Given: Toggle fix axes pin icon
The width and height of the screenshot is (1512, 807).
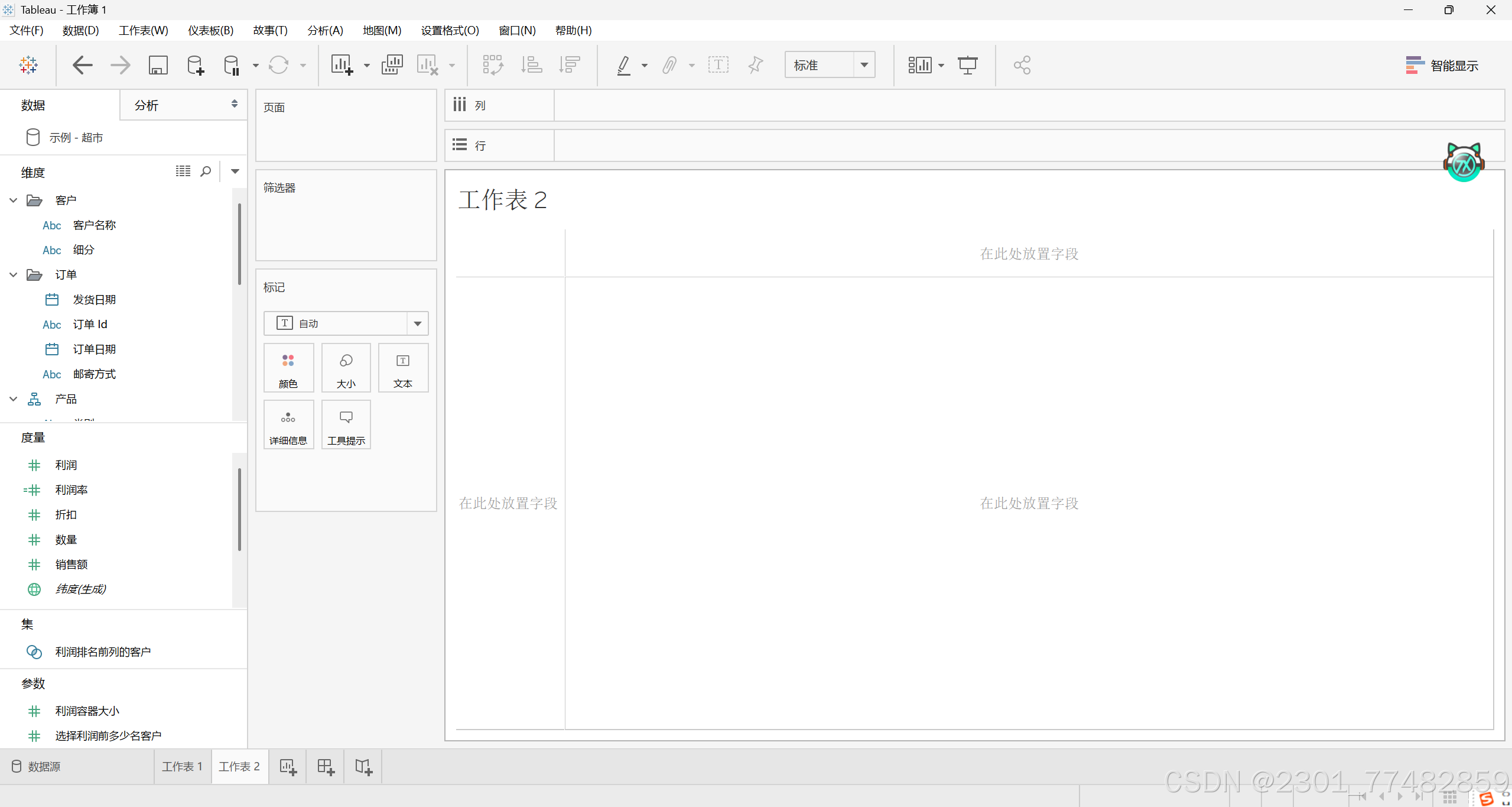Looking at the screenshot, I should click(x=755, y=65).
